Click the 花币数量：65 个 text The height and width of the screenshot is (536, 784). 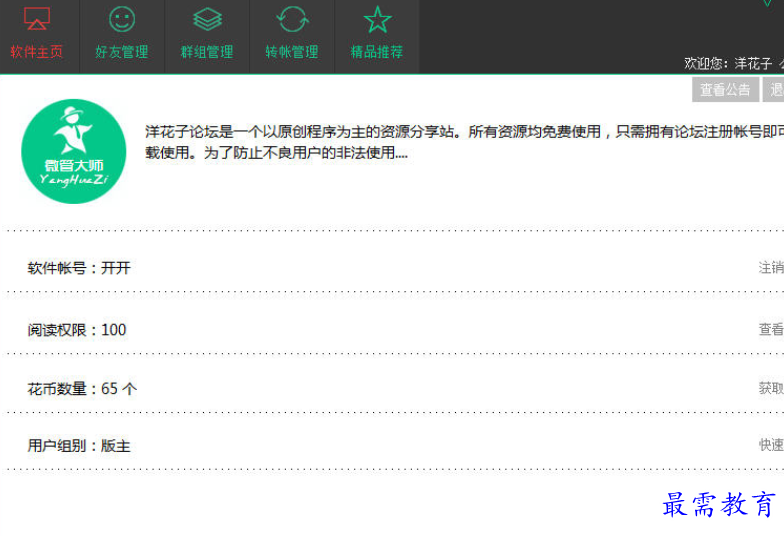point(82,388)
